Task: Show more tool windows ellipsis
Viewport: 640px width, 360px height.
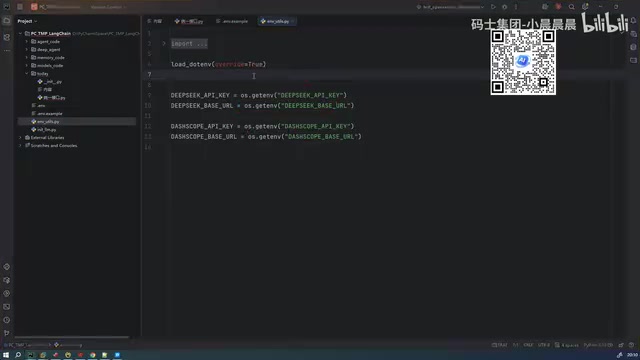Action: 7,51
